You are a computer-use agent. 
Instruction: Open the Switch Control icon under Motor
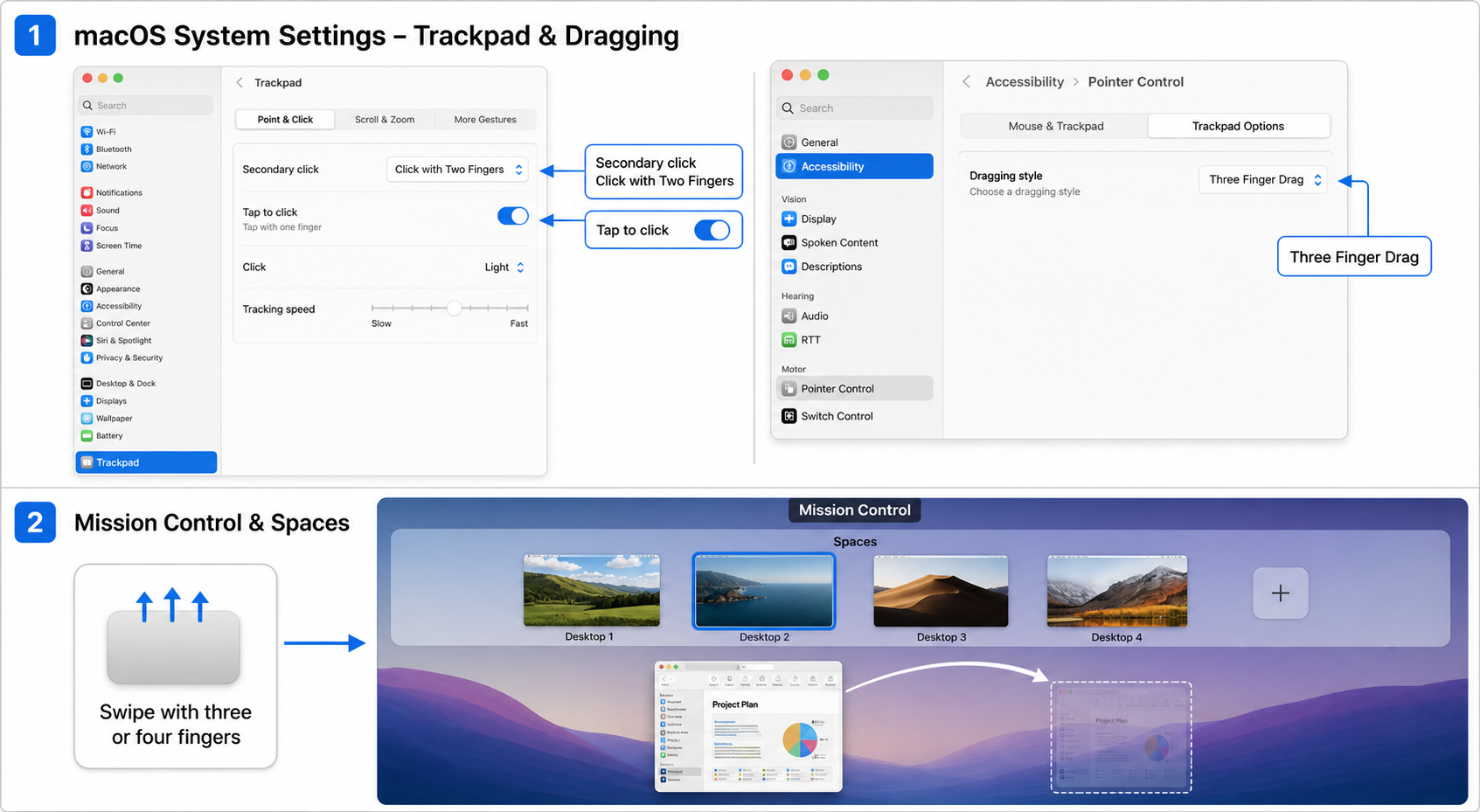click(x=789, y=416)
